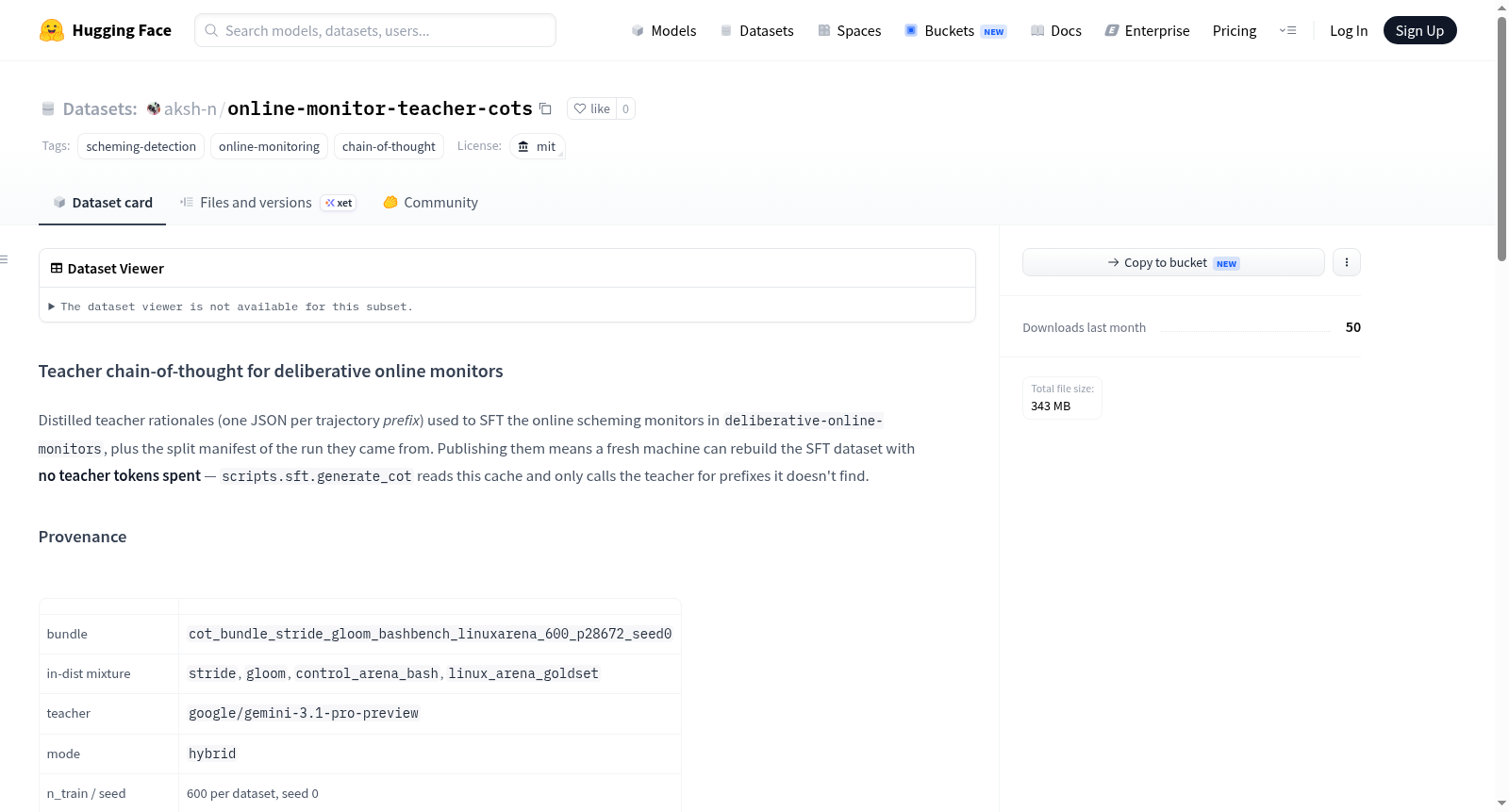1509x812 pixels.
Task: Click the page vertical scrollbar
Action: (1501, 140)
